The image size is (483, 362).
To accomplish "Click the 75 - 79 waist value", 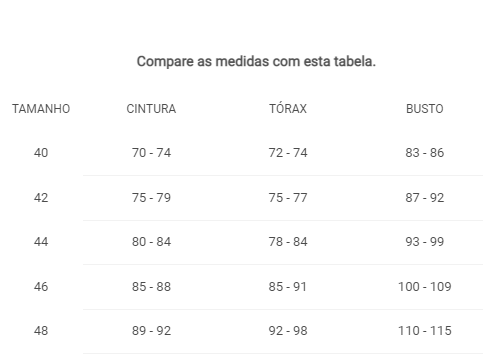I will 151,198.
